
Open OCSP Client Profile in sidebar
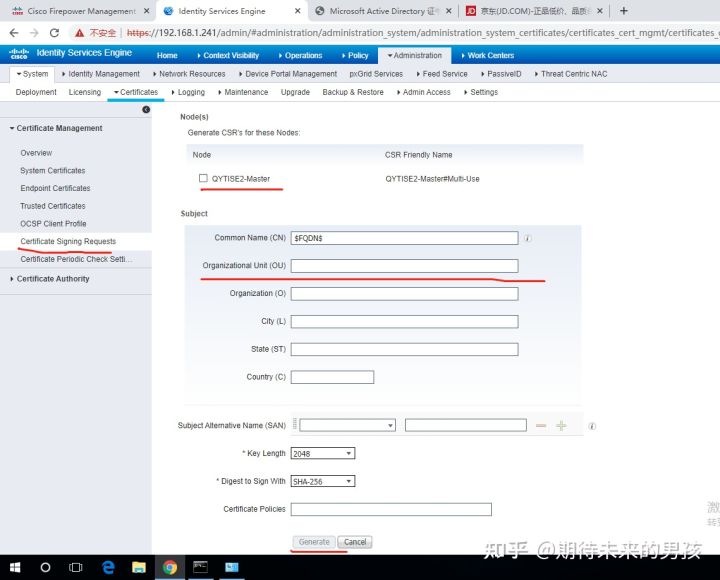pyautogui.click(x=53, y=224)
